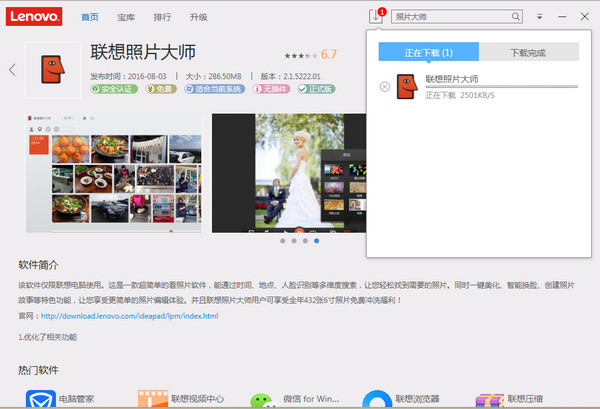Click the 联想照片大师 app icon in header

pos(53,70)
